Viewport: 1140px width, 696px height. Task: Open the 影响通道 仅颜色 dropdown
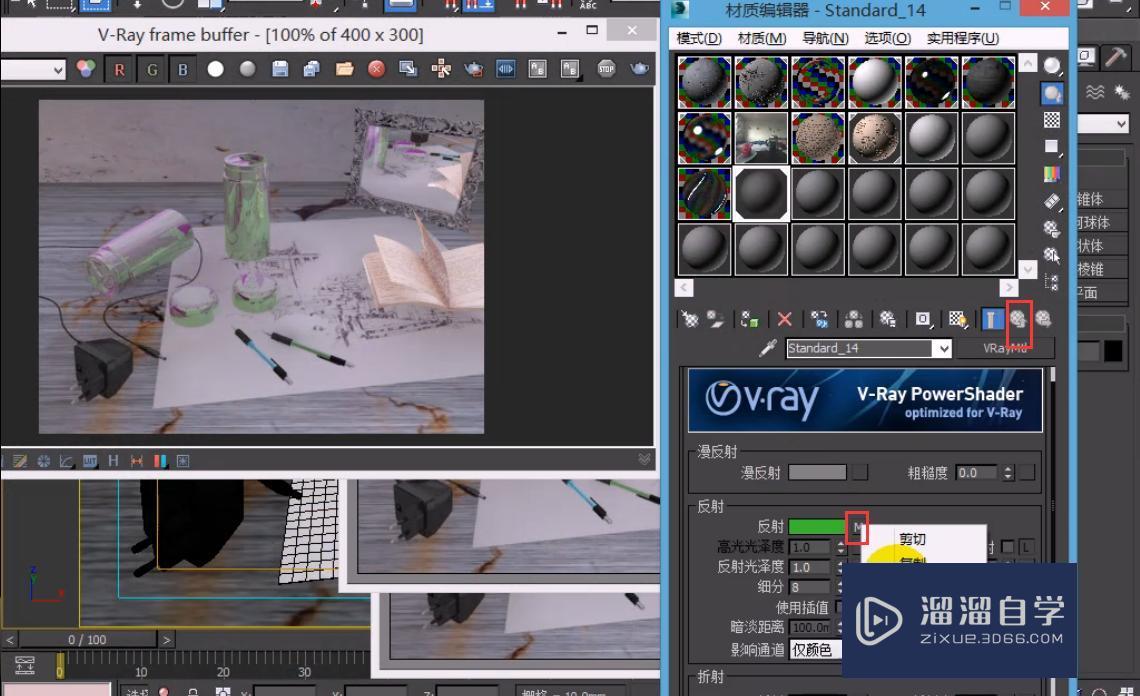coord(816,649)
